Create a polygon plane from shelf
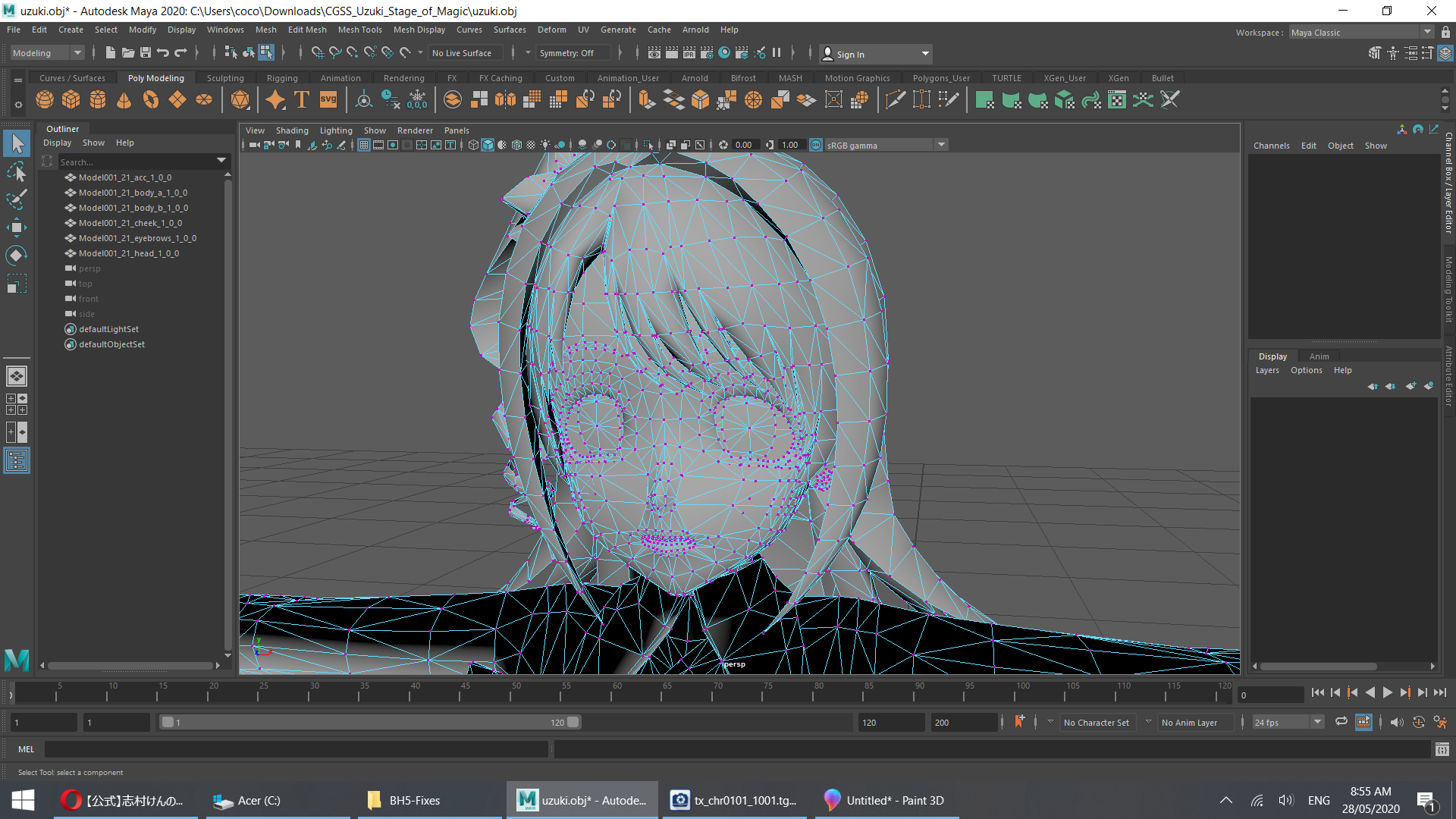Image resolution: width=1456 pixels, height=819 pixels. pyautogui.click(x=177, y=99)
